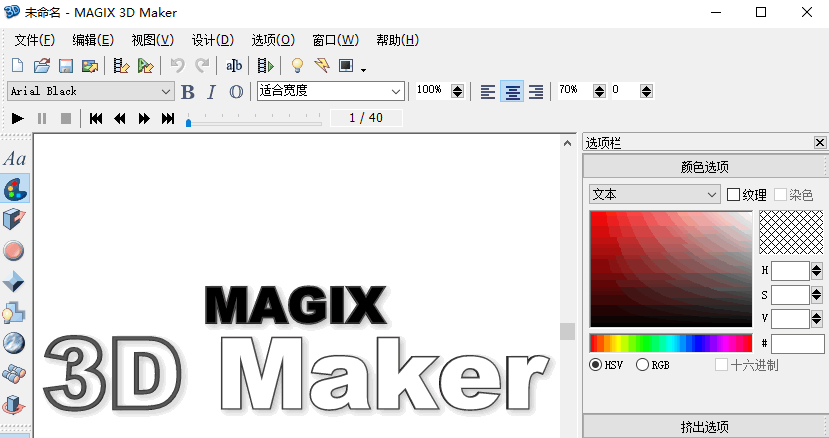Click the export image icon
829x438 pixels.
coord(90,66)
